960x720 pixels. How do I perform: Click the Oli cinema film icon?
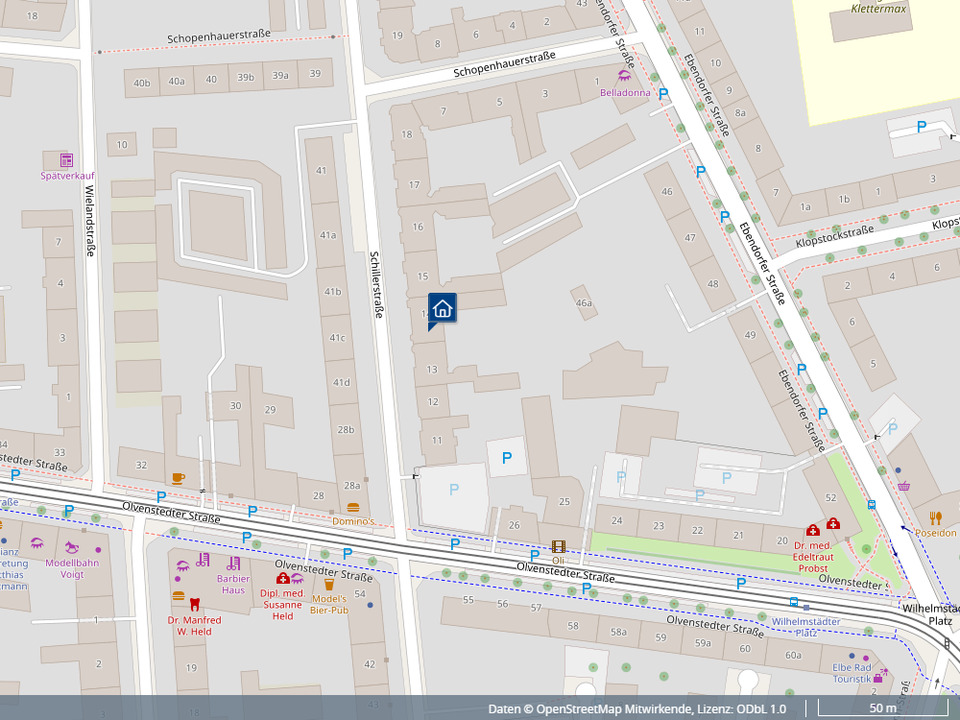558,546
